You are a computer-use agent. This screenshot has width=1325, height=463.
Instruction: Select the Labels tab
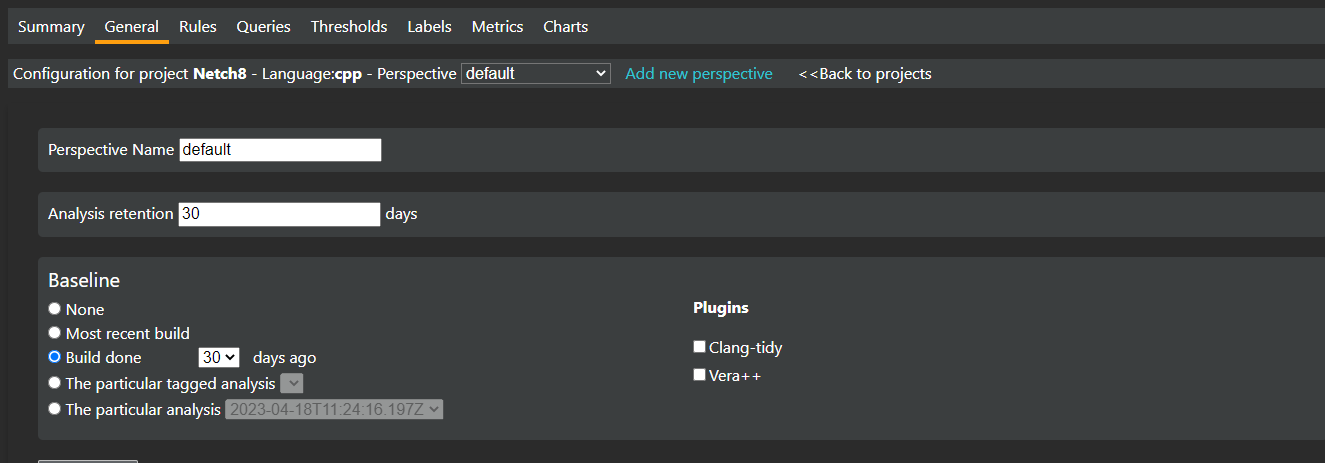tap(429, 27)
